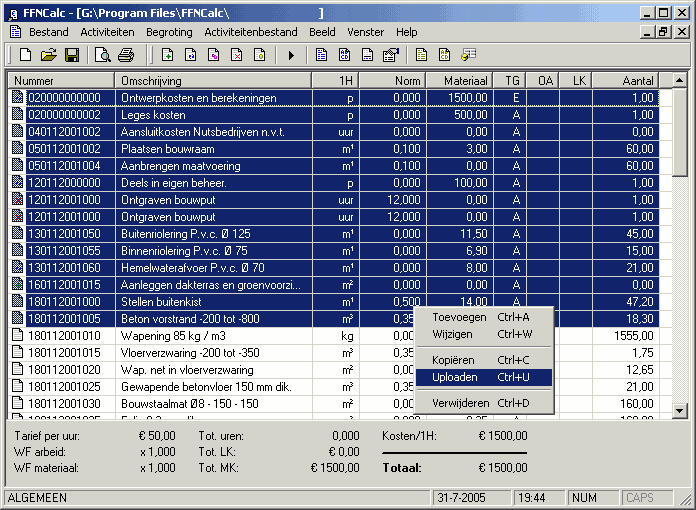Click the yellow ABCD document toolbar icon
The width and height of the screenshot is (696, 510).
pos(445,55)
